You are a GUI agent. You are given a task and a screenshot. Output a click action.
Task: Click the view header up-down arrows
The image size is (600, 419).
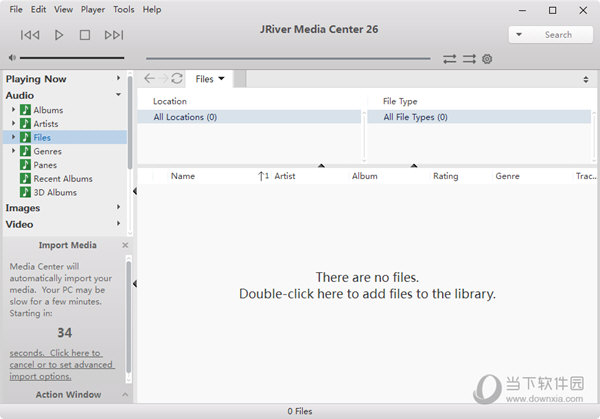tap(585, 79)
